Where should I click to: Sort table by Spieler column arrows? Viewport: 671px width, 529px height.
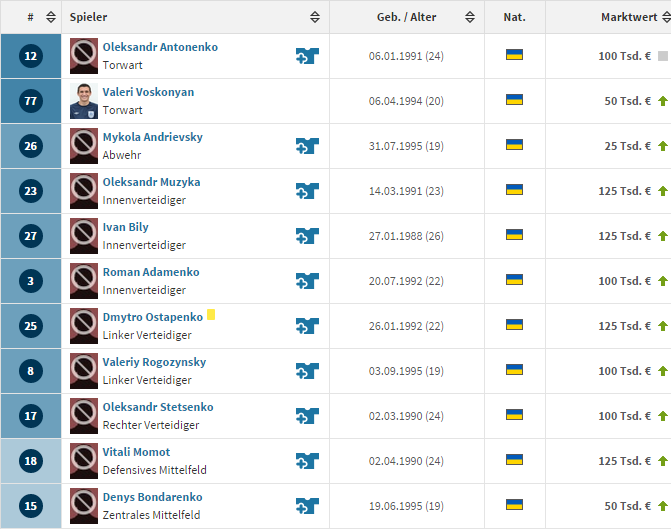coord(315,18)
